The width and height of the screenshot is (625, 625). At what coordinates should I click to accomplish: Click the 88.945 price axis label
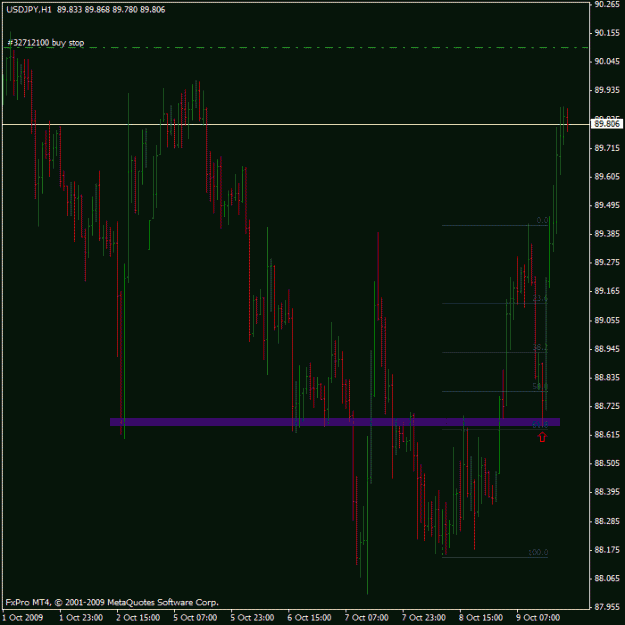point(607,349)
